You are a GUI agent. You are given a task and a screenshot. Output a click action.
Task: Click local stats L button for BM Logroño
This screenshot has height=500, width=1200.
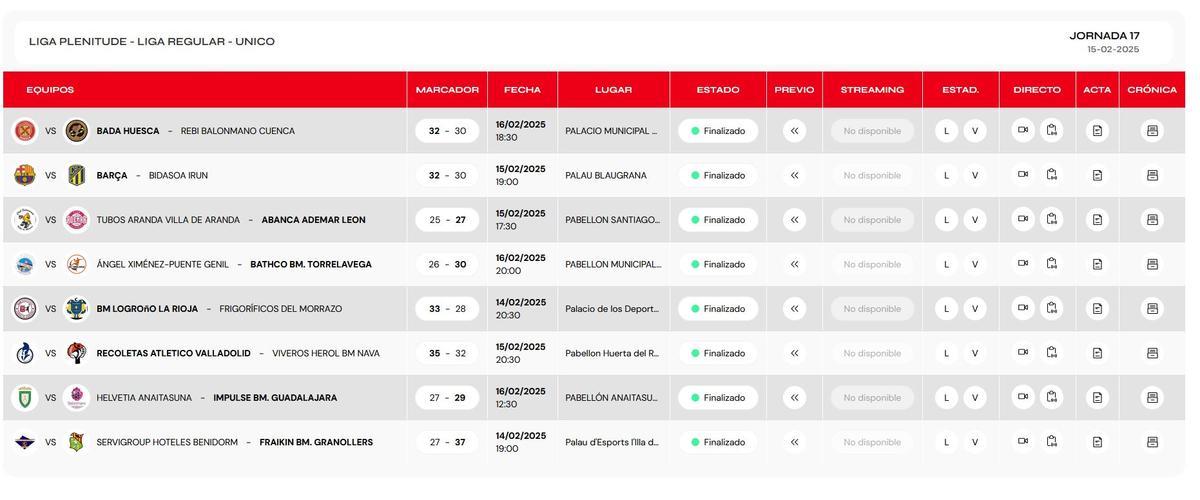click(946, 309)
